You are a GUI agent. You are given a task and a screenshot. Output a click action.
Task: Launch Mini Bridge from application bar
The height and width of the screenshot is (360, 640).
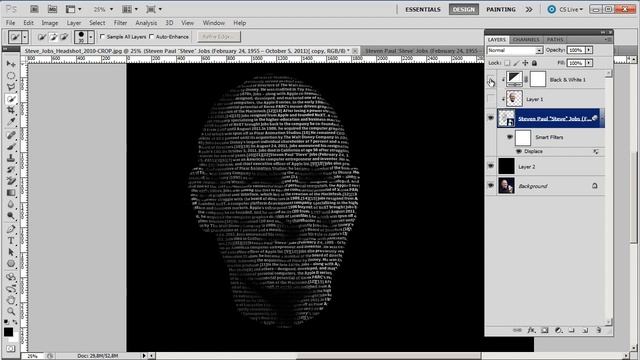[x=52, y=9]
